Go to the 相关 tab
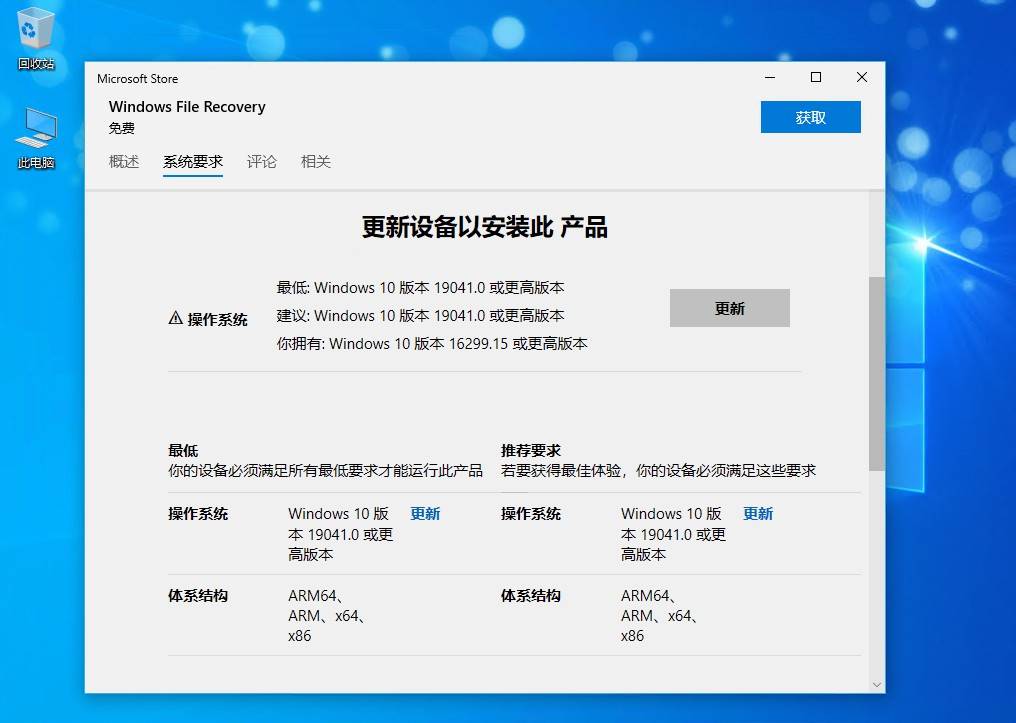This screenshot has height=723, width=1016. coord(316,162)
